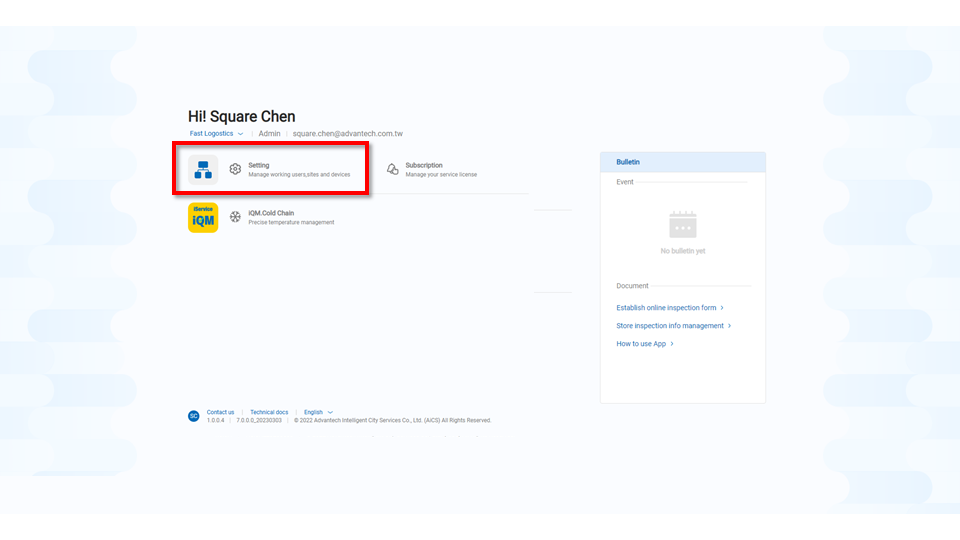The image size is (960, 540).
Task: Open Store inspection info management document
Action: coord(669,326)
